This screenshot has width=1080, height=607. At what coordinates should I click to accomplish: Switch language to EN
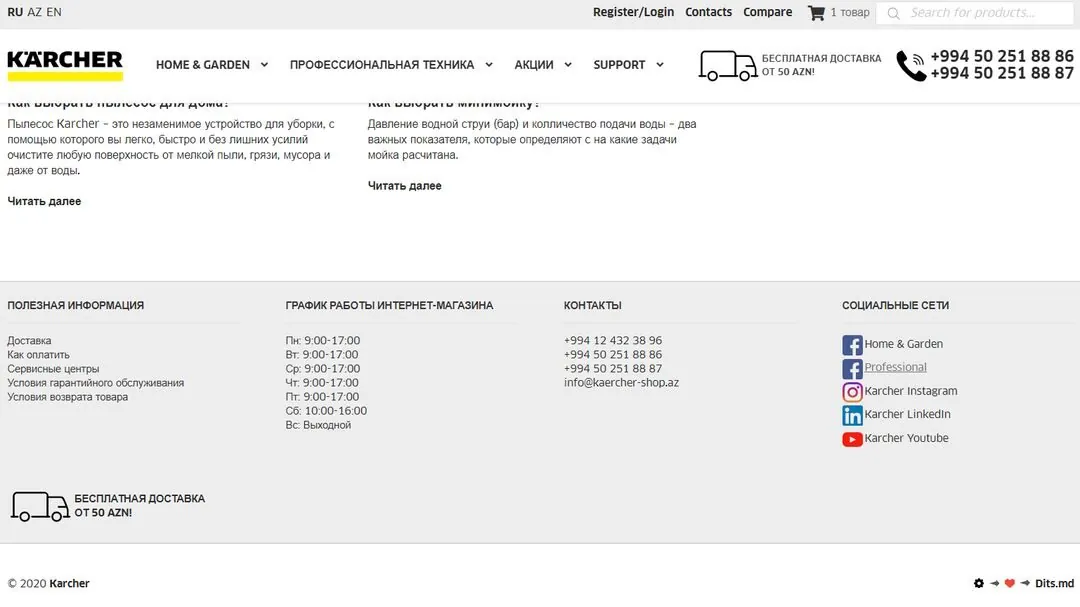[54, 12]
